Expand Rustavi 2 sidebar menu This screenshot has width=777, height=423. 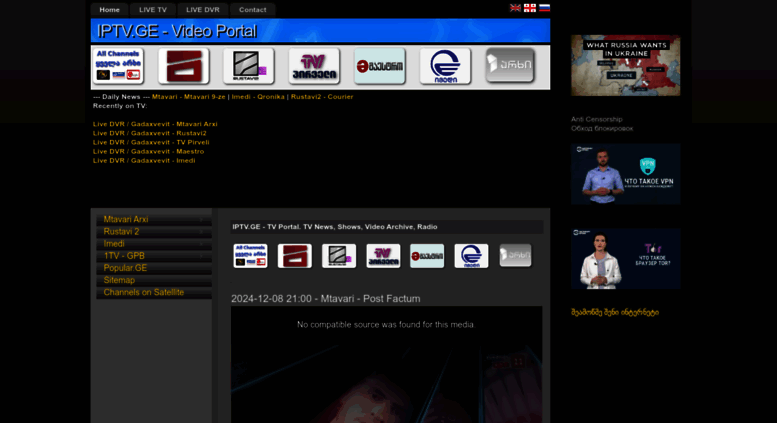154,232
